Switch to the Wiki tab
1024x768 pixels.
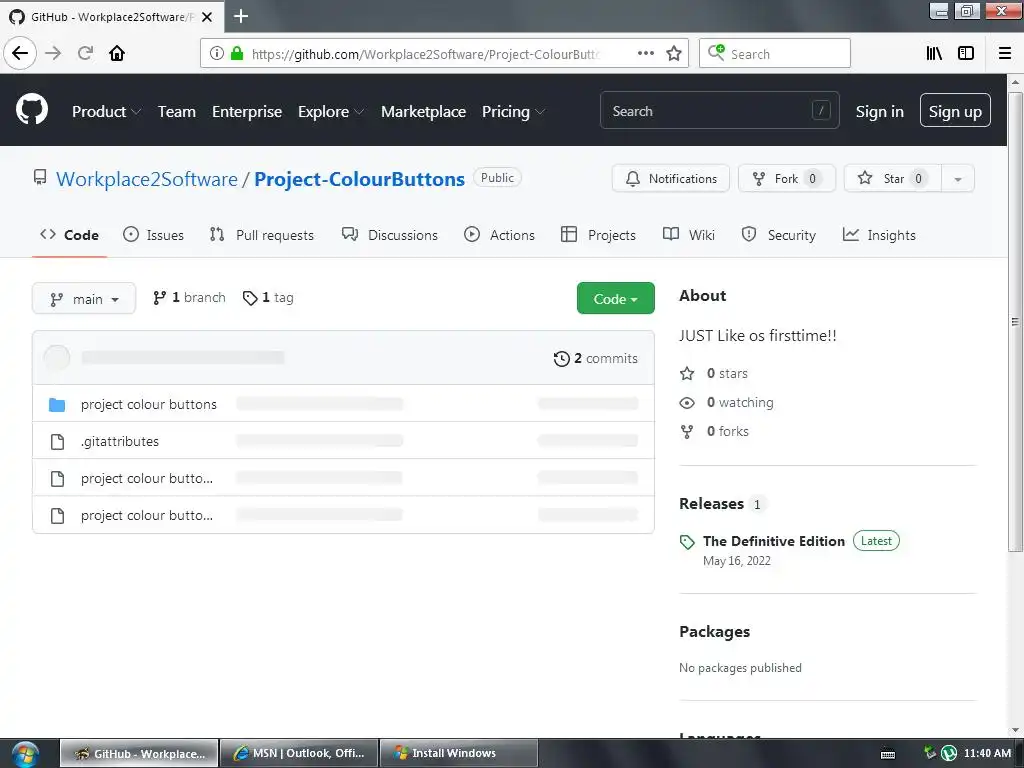[689, 235]
